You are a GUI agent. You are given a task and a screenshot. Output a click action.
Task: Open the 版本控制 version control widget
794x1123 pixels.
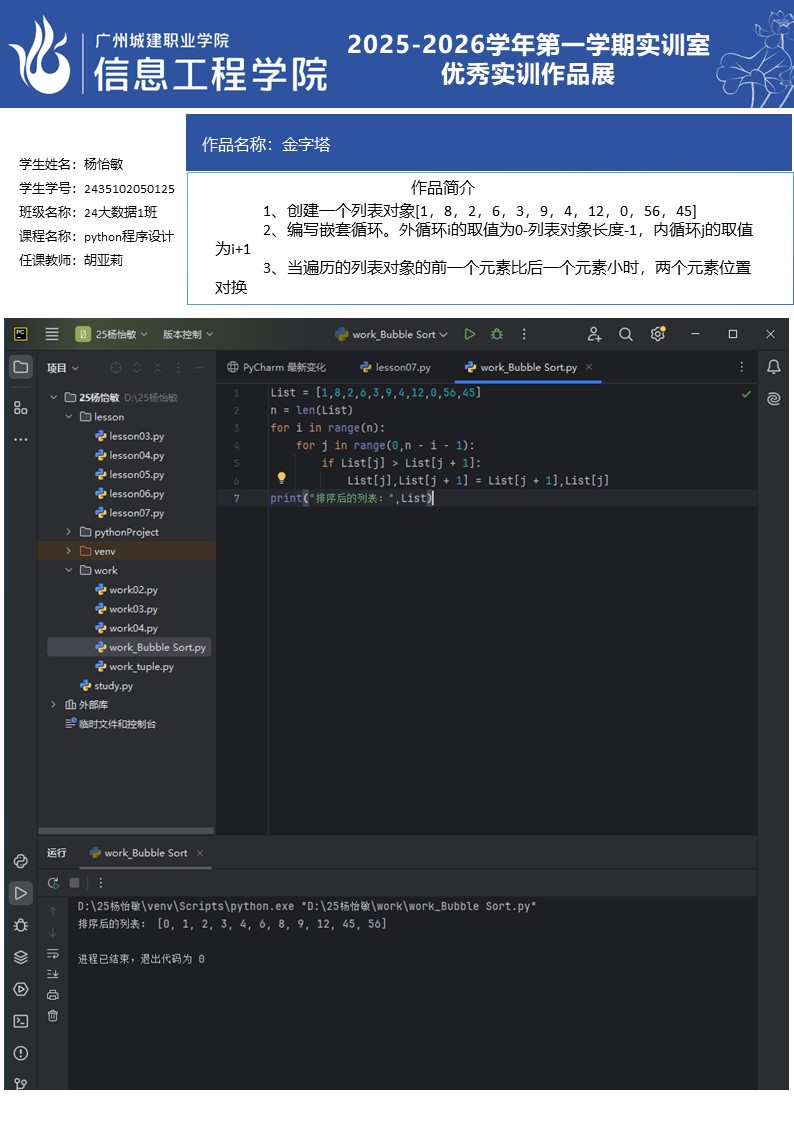188,334
